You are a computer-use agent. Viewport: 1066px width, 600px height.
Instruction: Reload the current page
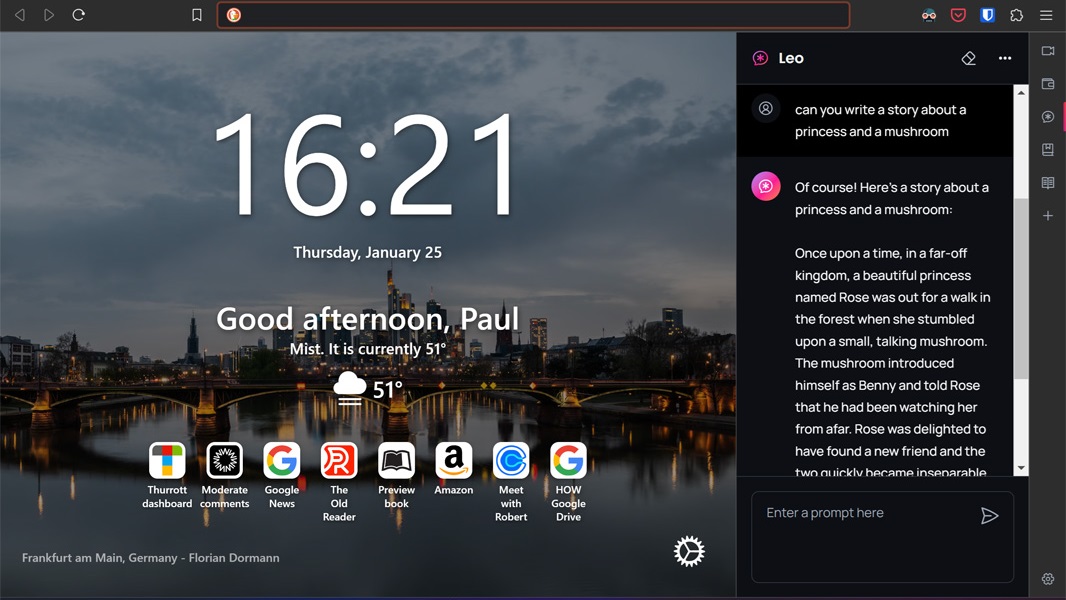click(x=78, y=15)
